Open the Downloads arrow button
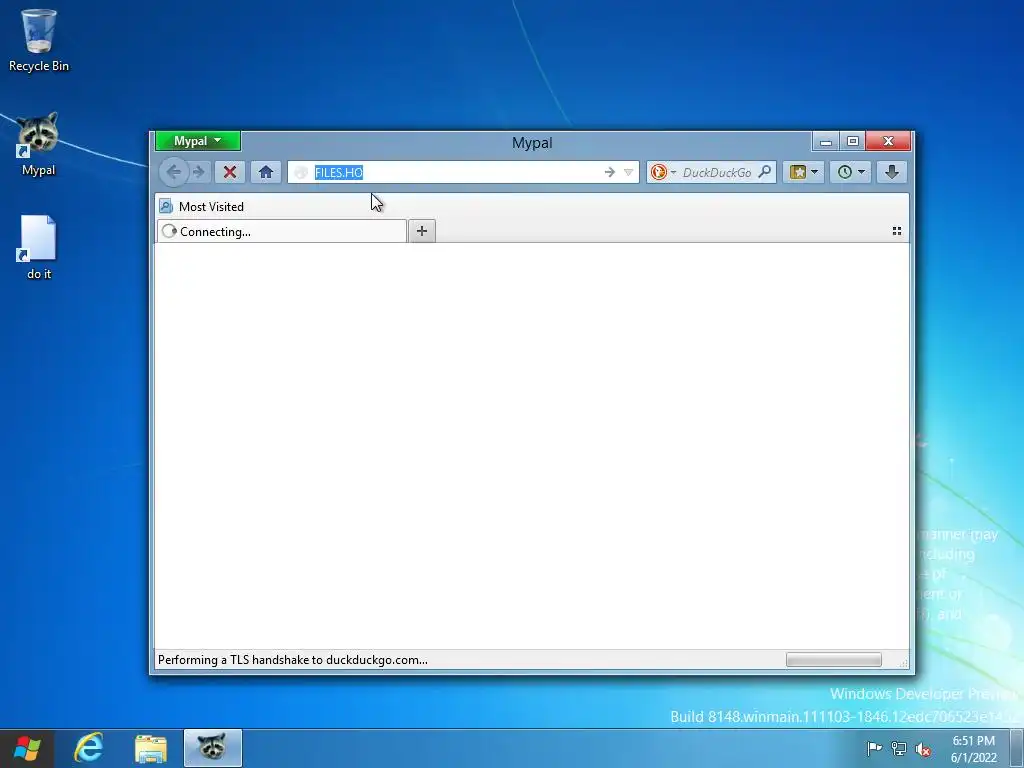The width and height of the screenshot is (1024, 768). pyautogui.click(x=891, y=172)
